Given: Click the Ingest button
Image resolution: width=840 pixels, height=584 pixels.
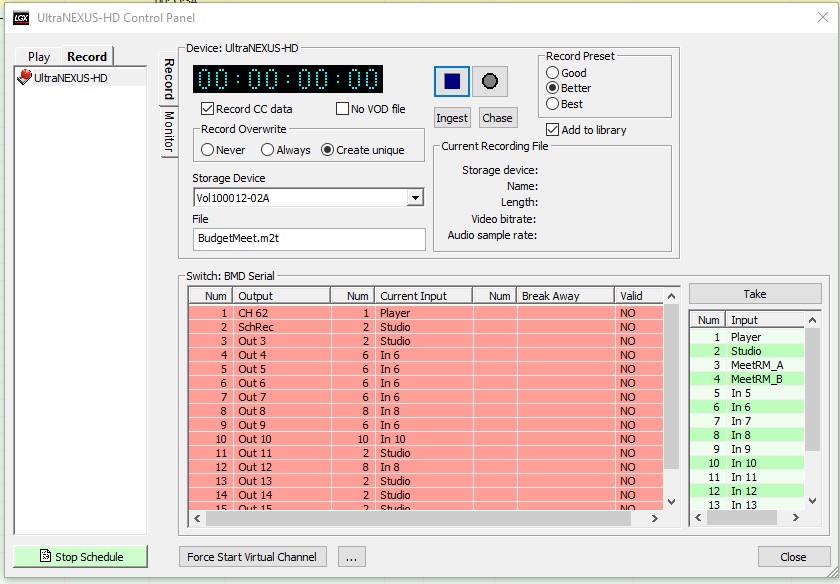Looking at the screenshot, I should (x=452, y=118).
